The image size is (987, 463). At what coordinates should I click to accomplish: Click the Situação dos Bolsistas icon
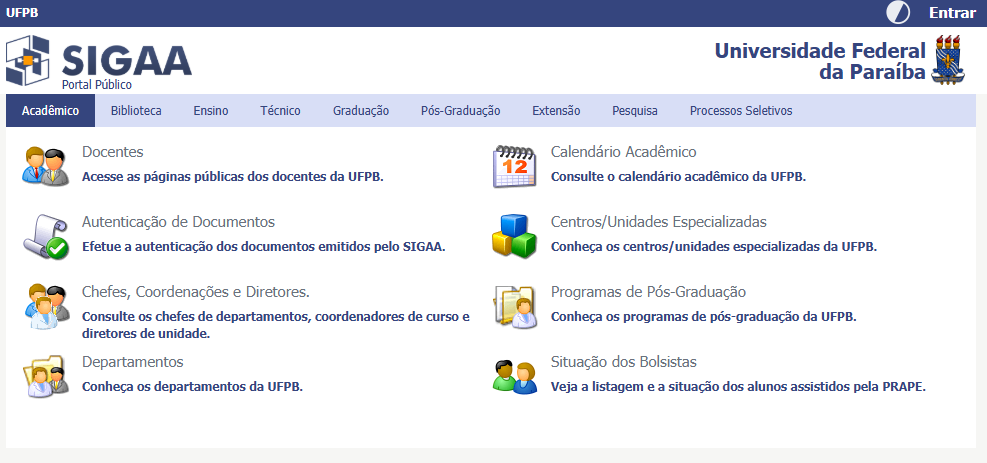514,376
